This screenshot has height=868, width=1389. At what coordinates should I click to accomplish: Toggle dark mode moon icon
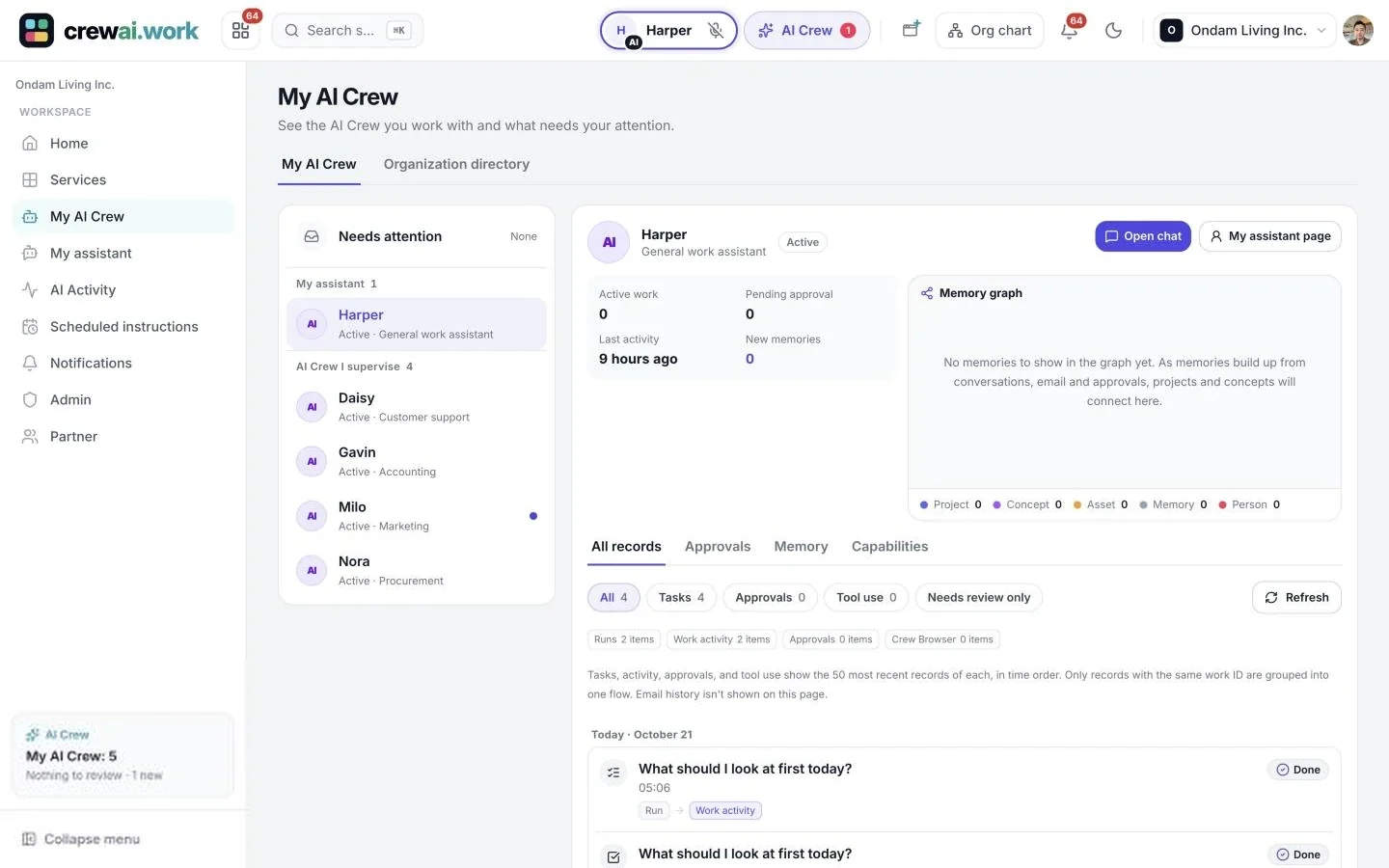click(x=1113, y=31)
